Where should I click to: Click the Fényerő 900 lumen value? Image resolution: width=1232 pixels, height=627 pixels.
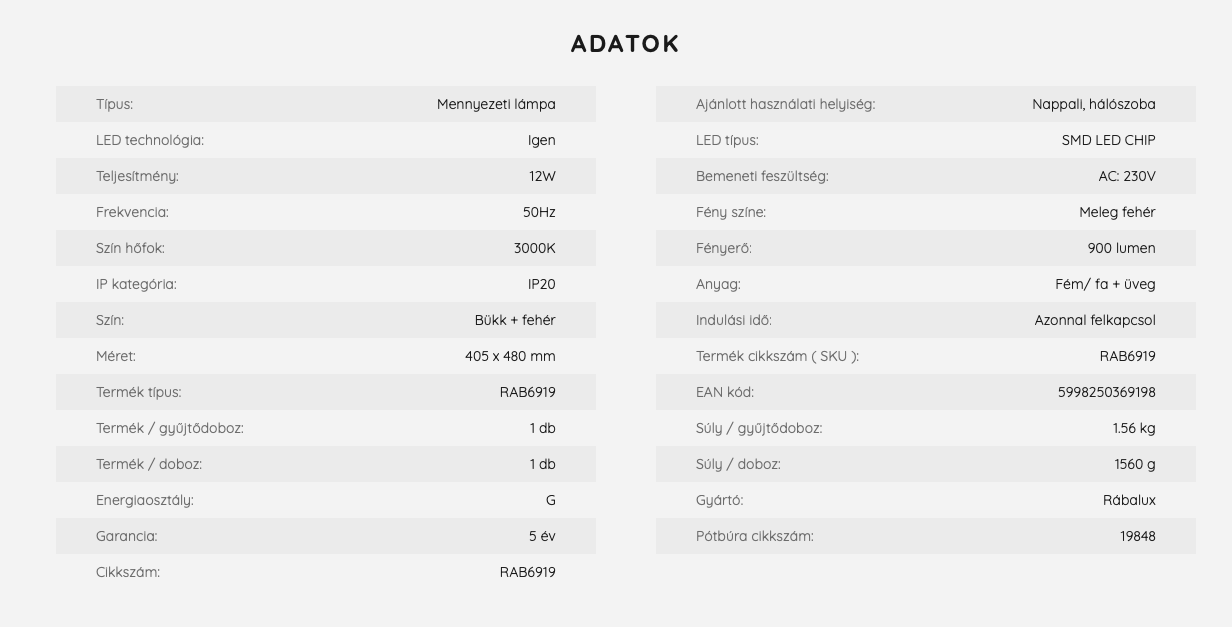[x=1122, y=248]
